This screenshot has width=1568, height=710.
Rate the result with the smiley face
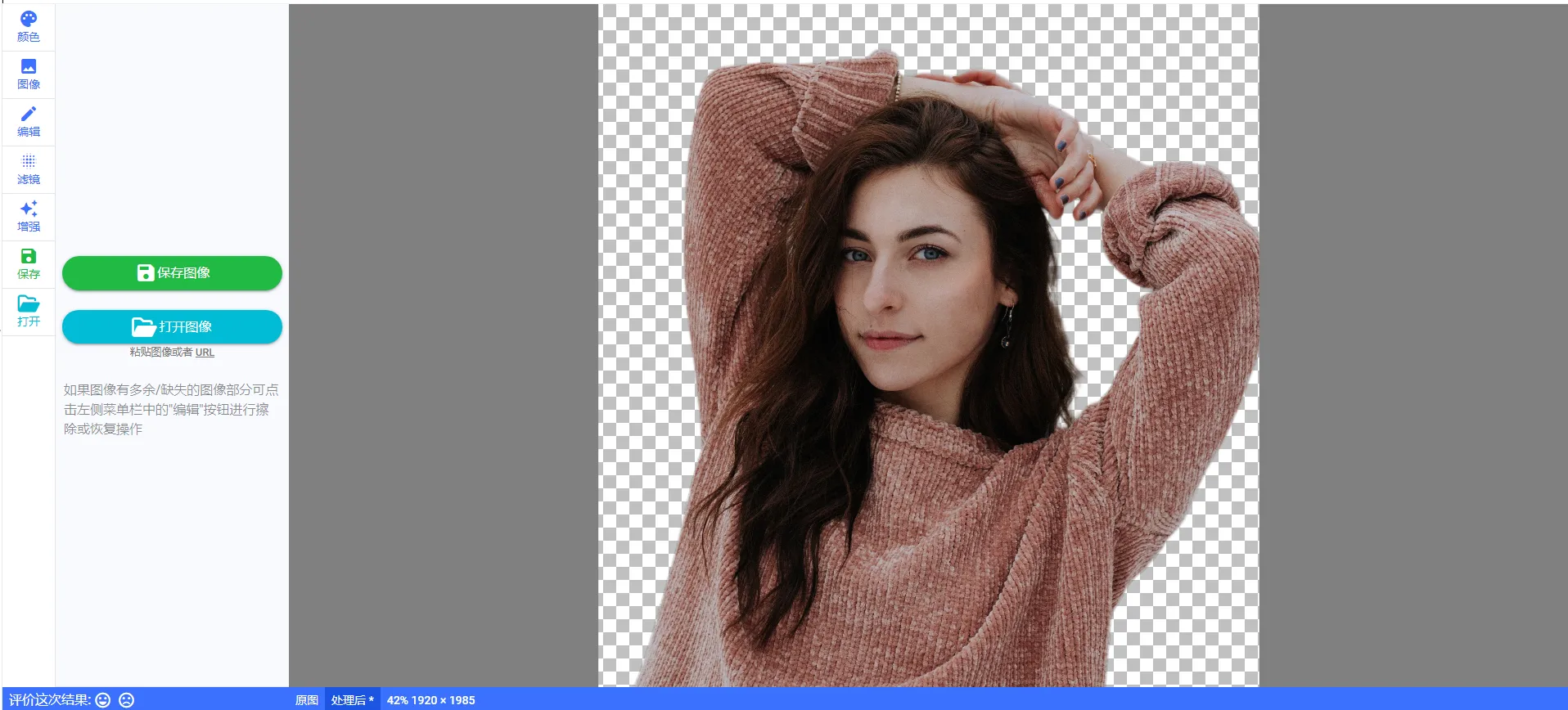[103, 700]
